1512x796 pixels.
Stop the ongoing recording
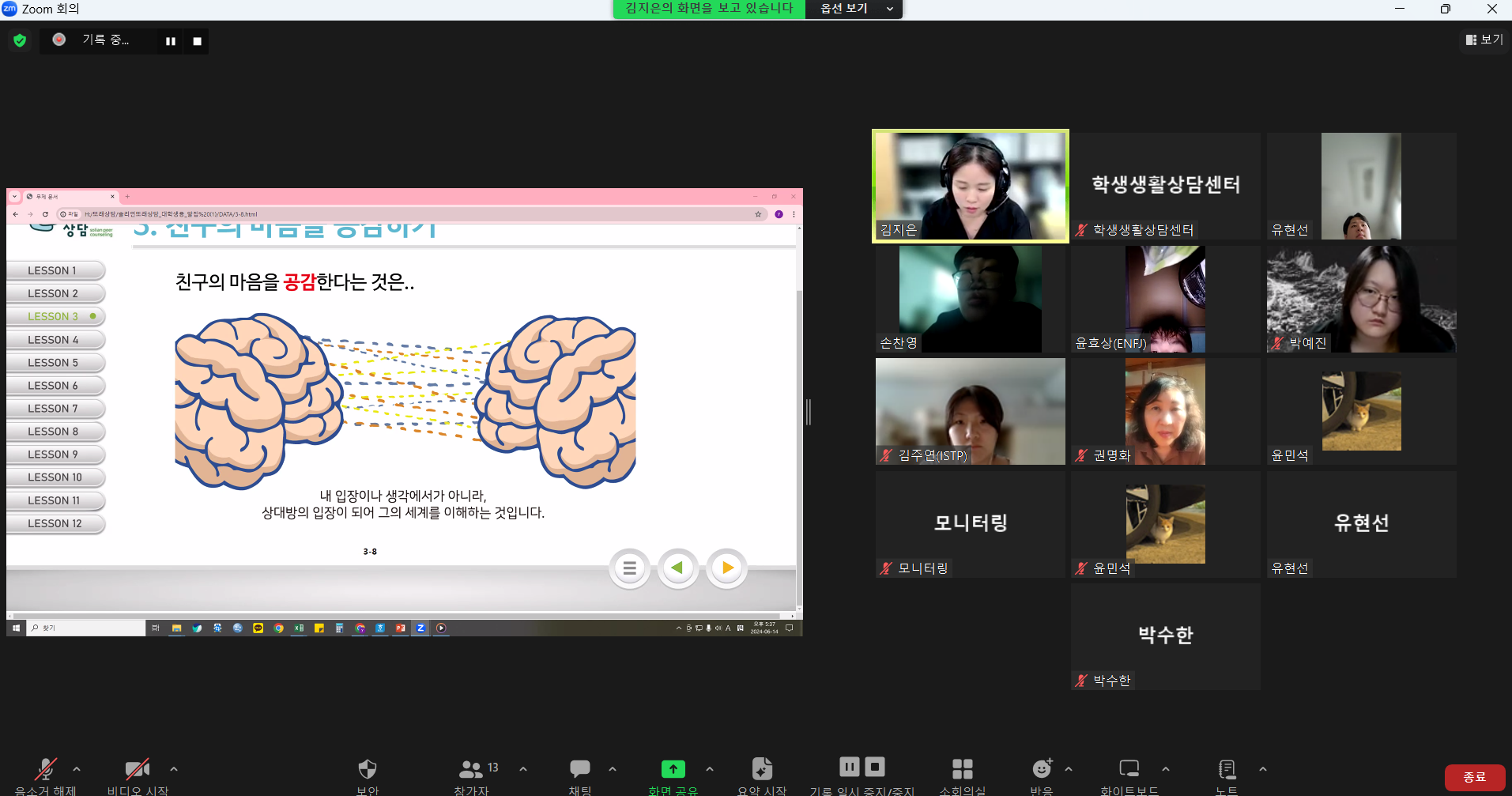pos(873,766)
